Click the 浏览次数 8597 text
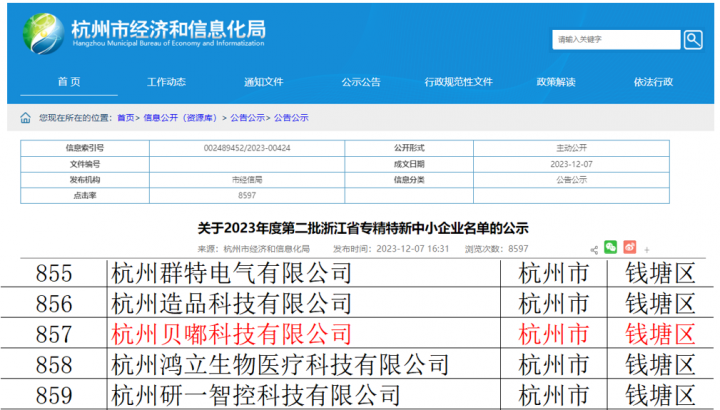Viewport: 720px width, 410px height. pyautogui.click(x=496, y=249)
